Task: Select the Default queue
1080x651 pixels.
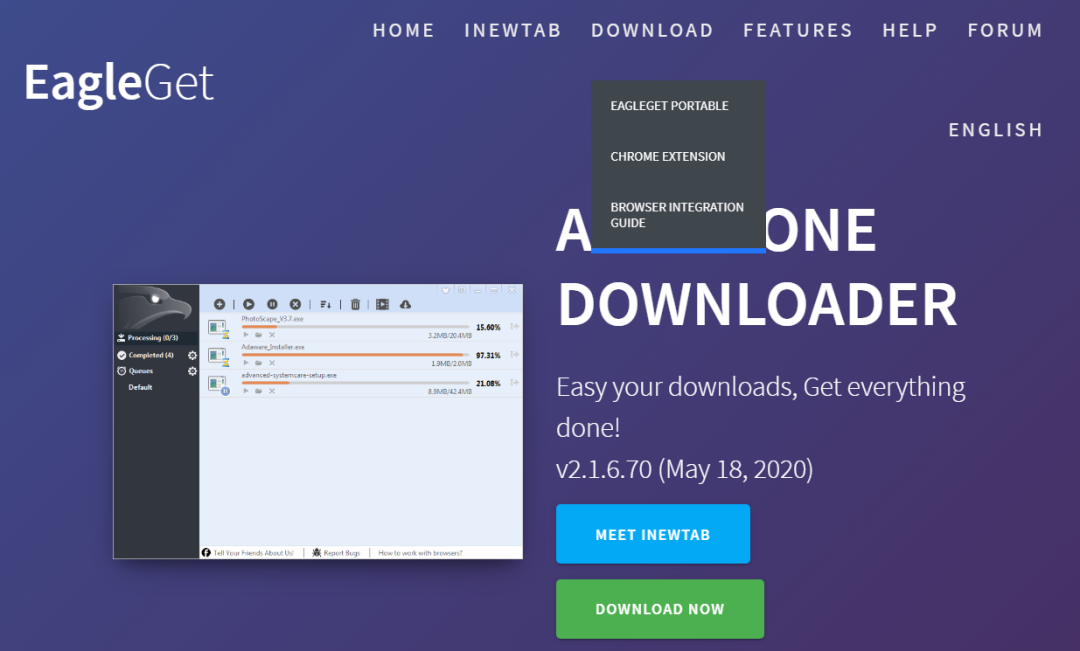Action: [x=140, y=387]
